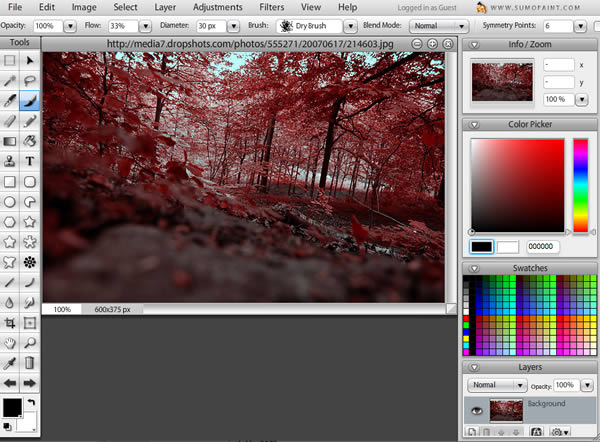
Task: Open the Symmetry Points dropdown arrow
Action: (x=580, y=26)
